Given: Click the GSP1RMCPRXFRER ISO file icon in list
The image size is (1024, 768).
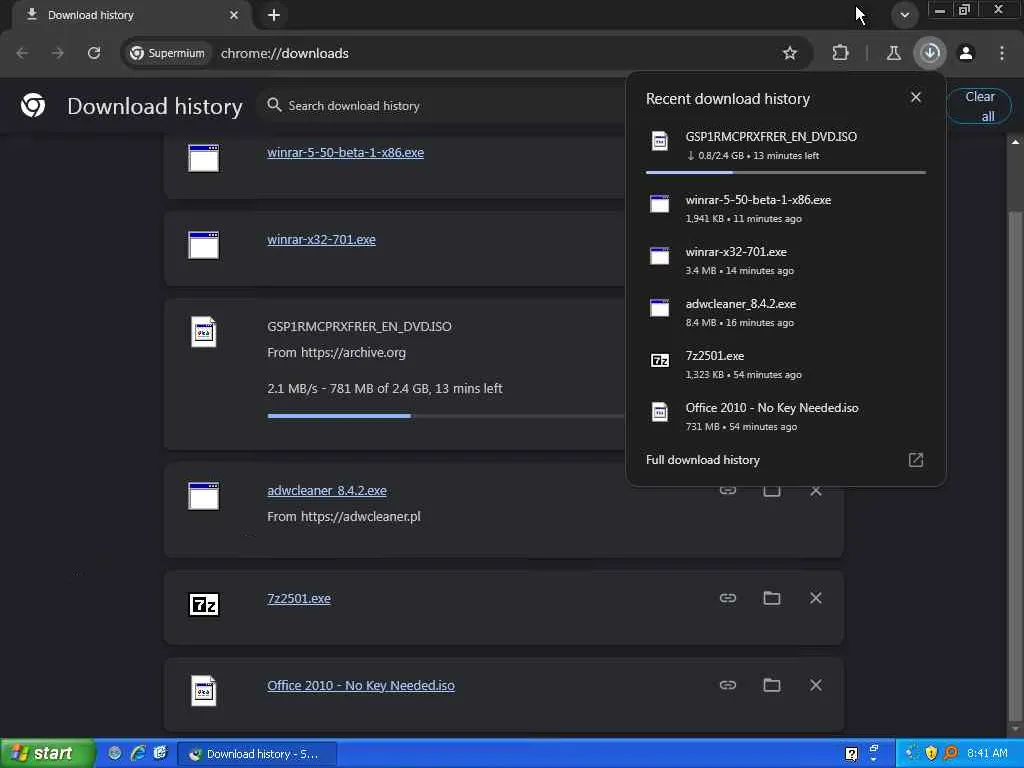Looking at the screenshot, I should click(204, 332).
